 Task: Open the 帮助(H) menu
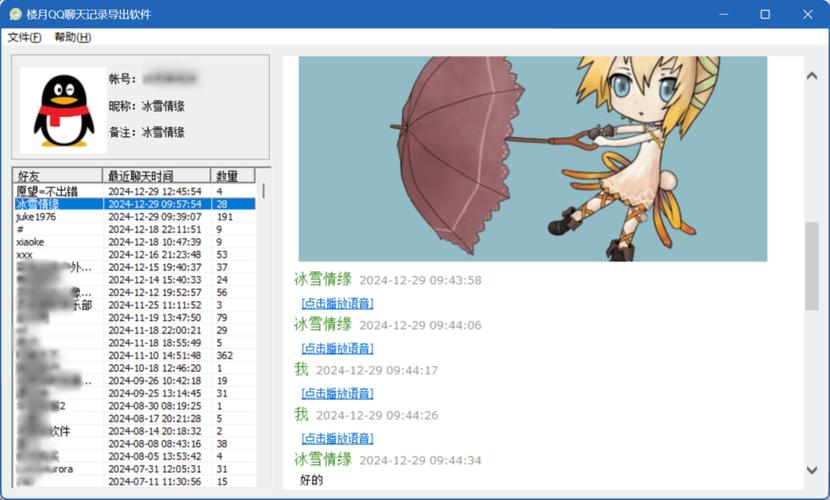72,37
